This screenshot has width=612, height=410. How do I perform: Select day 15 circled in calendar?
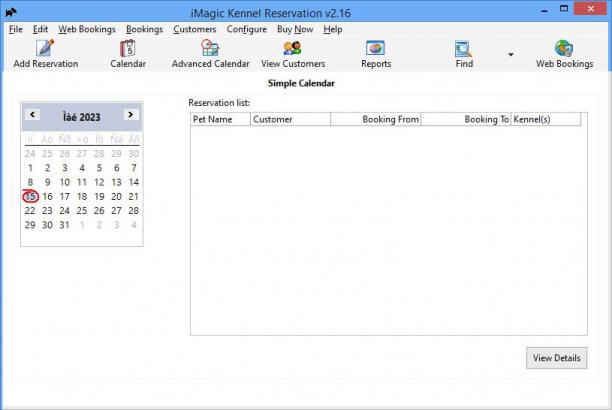tap(30, 196)
